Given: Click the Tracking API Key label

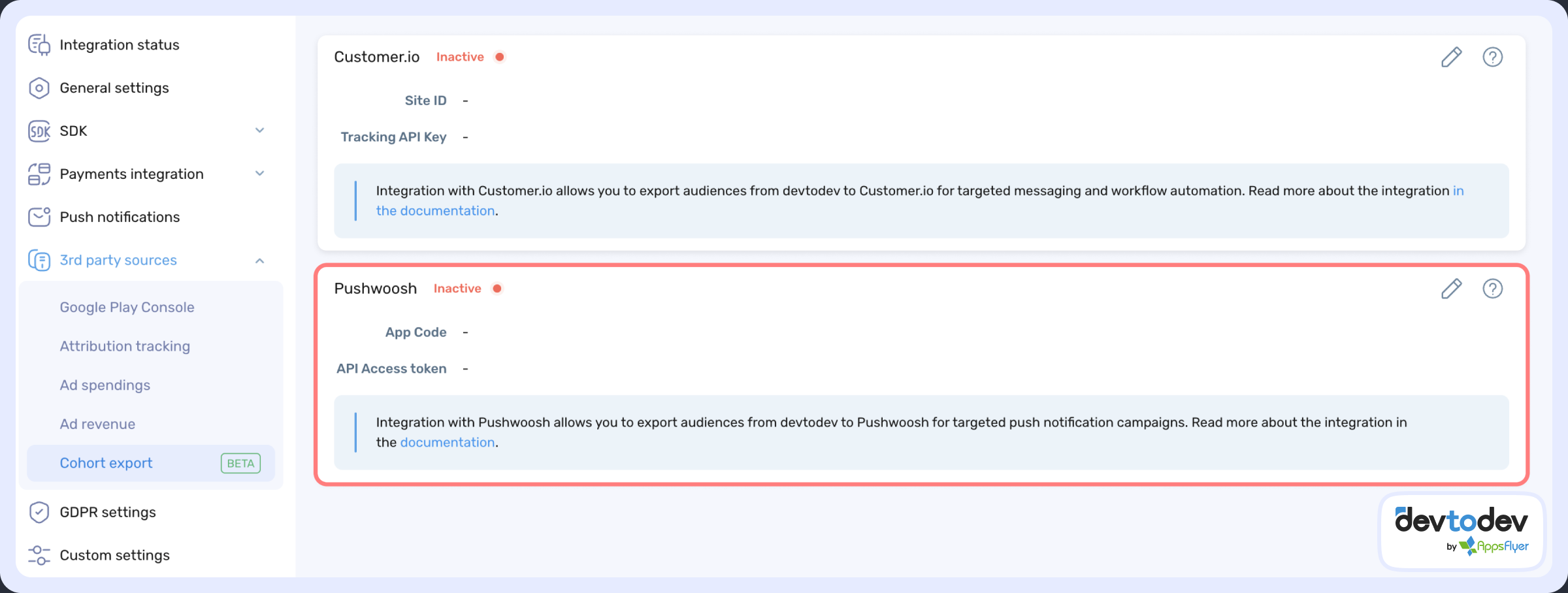Looking at the screenshot, I should click(x=393, y=137).
